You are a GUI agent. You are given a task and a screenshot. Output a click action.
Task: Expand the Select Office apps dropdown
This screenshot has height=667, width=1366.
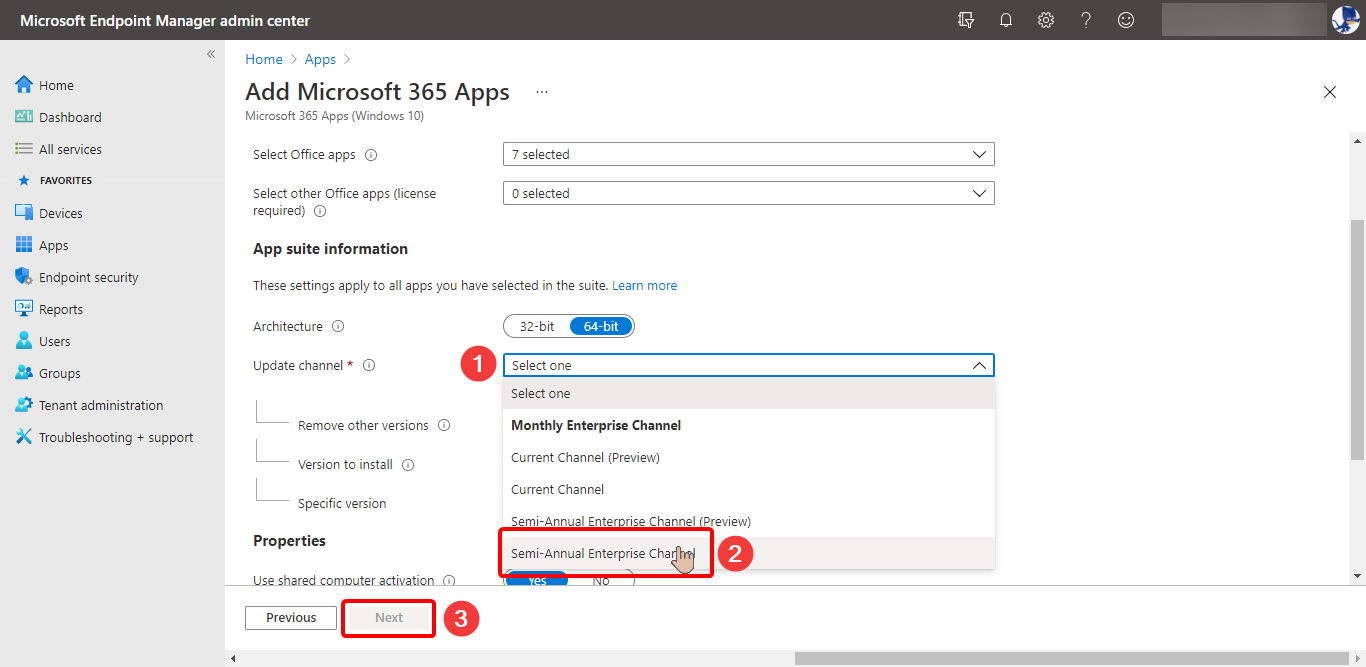click(749, 154)
